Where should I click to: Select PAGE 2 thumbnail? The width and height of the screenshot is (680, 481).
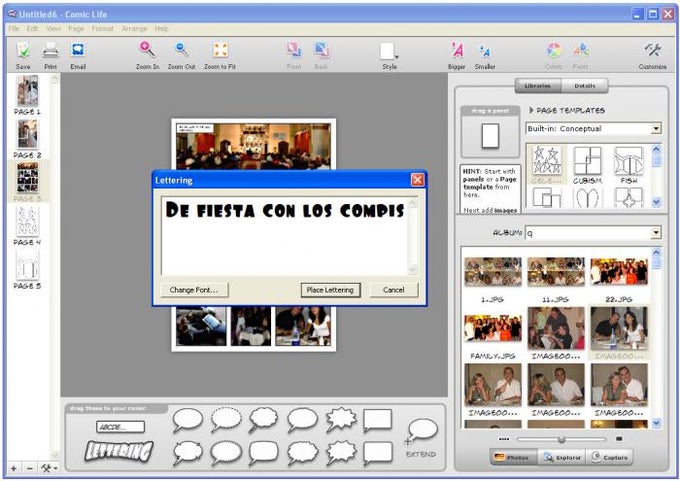[x=27, y=134]
